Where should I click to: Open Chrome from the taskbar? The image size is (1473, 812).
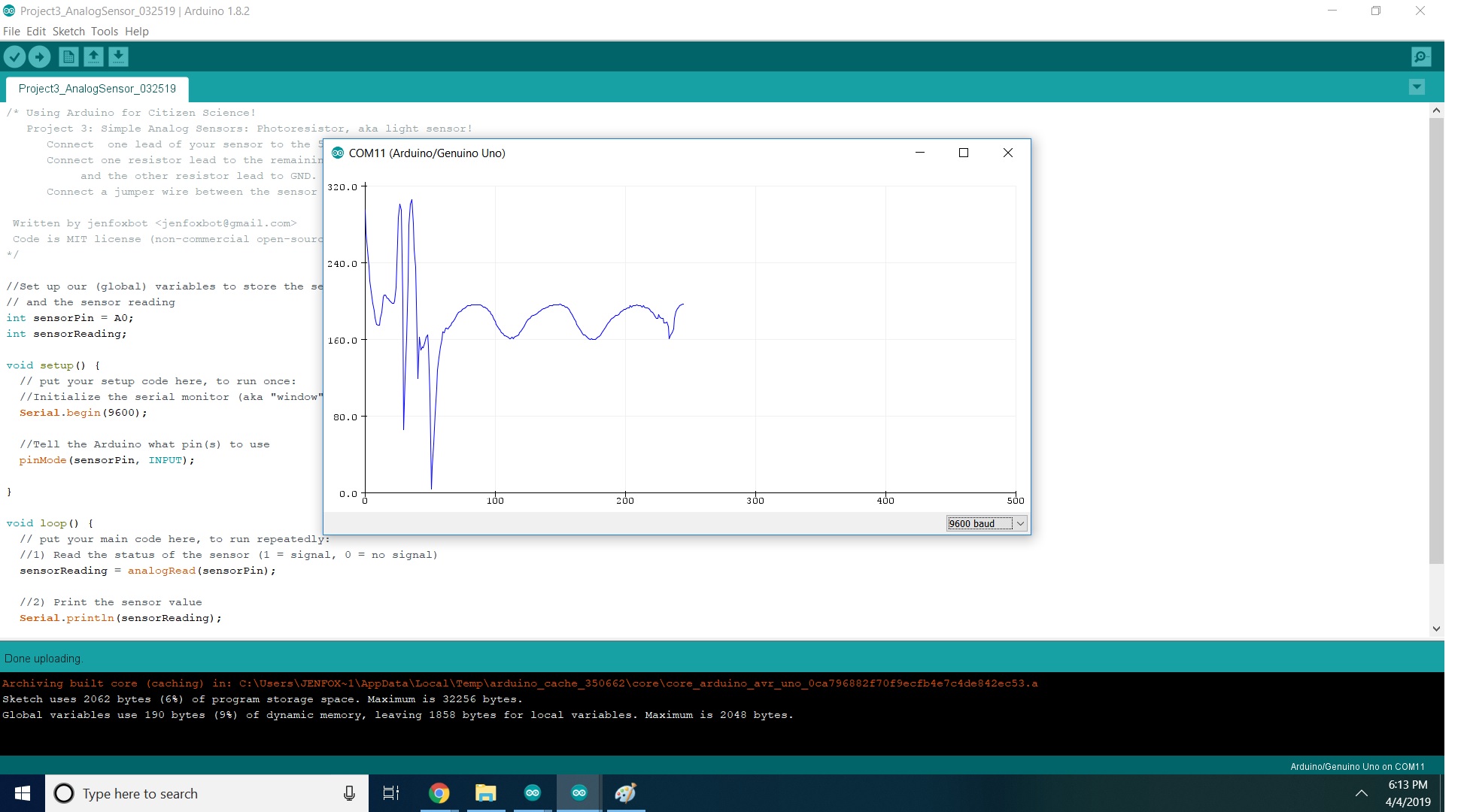(439, 793)
